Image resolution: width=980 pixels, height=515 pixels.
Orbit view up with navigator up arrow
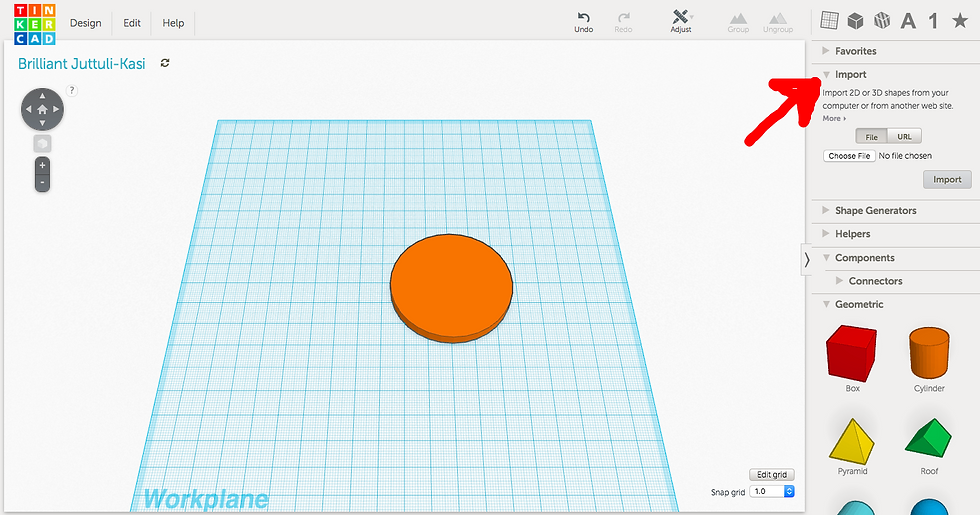(42, 96)
